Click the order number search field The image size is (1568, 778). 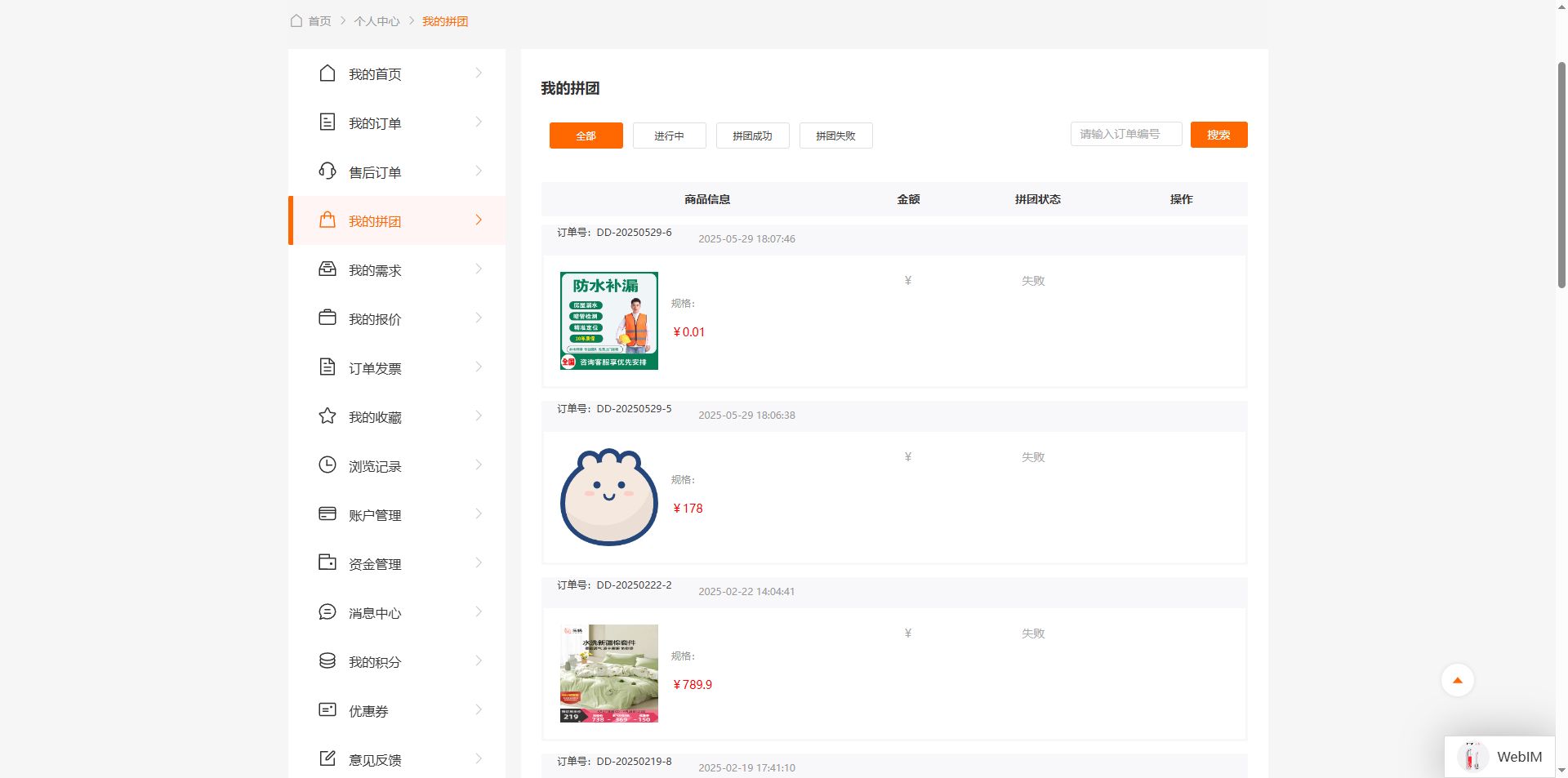coord(1125,134)
